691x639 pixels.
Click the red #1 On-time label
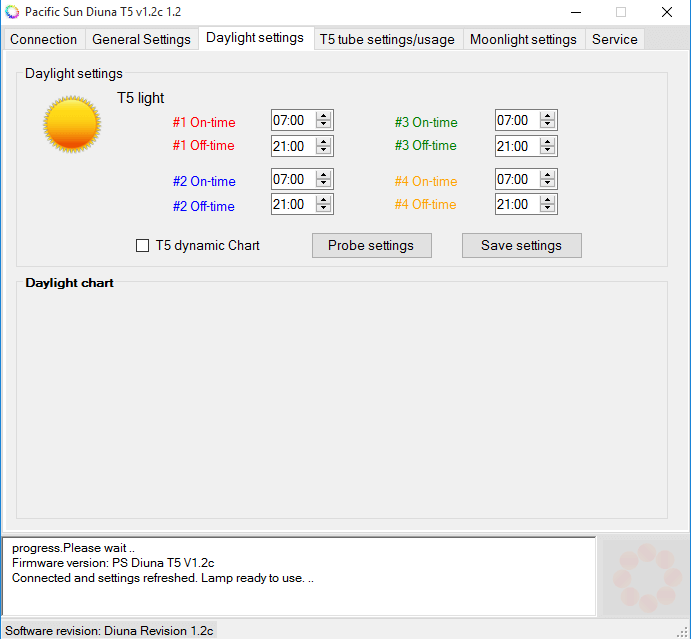pyautogui.click(x=204, y=122)
